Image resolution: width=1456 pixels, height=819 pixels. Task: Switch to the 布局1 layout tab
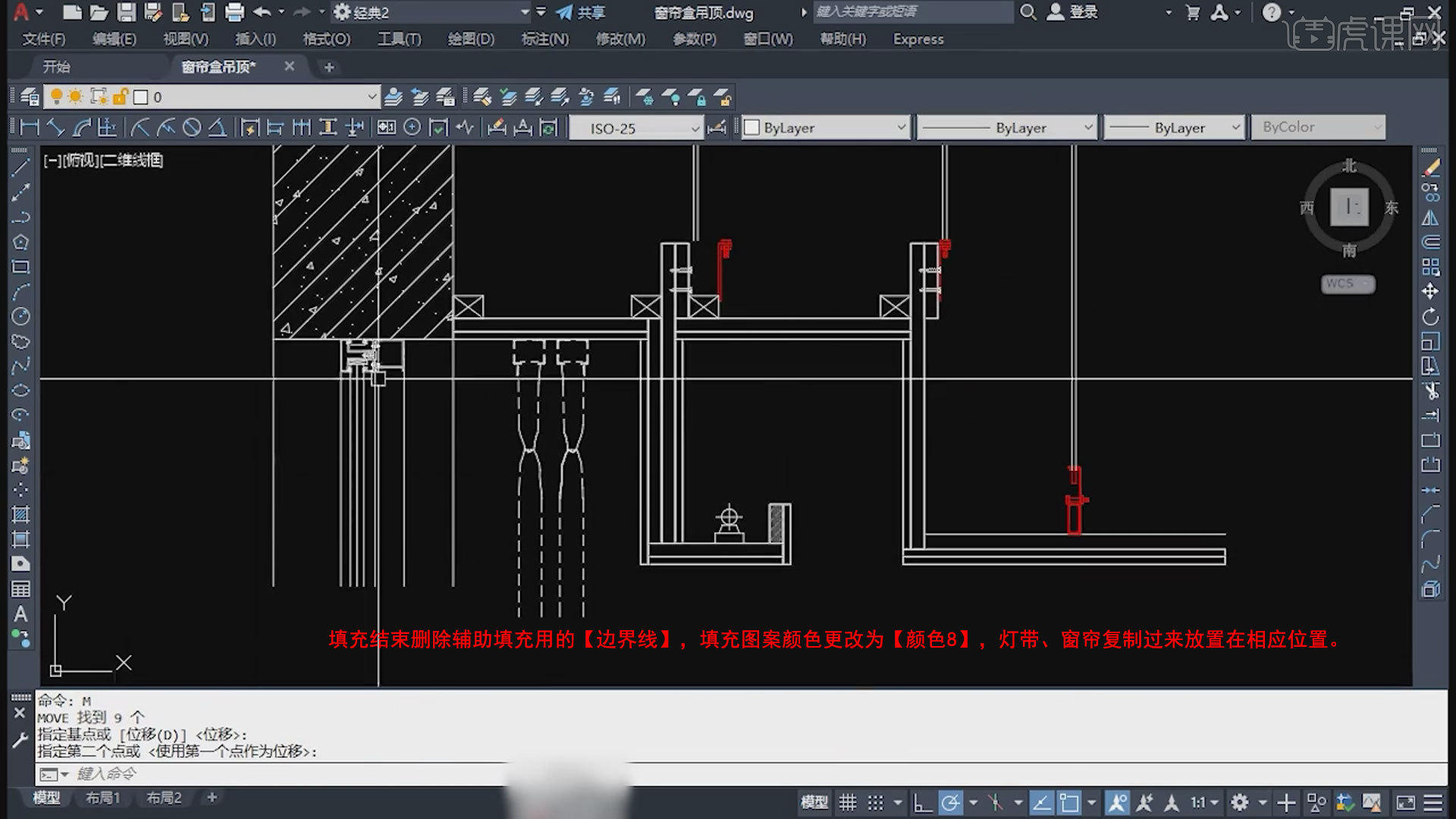click(102, 798)
